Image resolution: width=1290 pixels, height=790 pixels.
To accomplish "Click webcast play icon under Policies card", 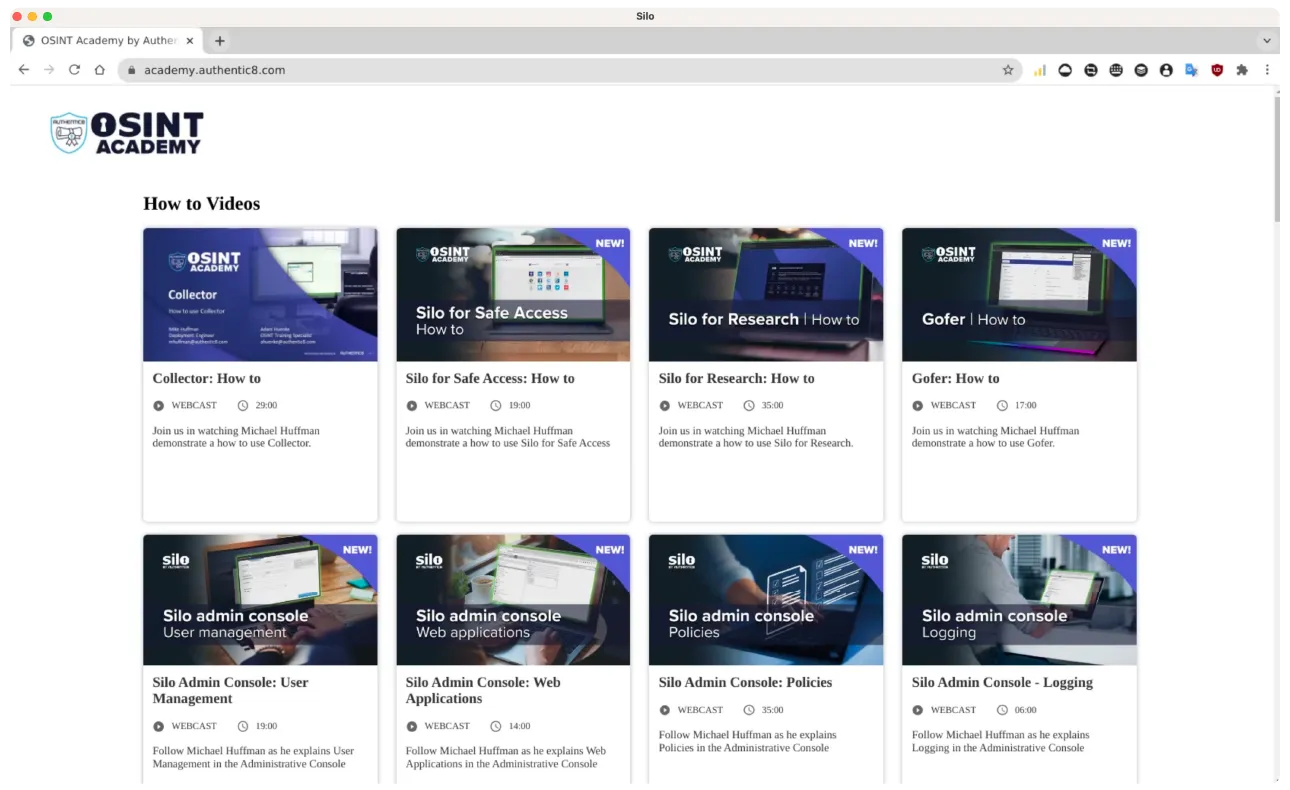I will (665, 710).
